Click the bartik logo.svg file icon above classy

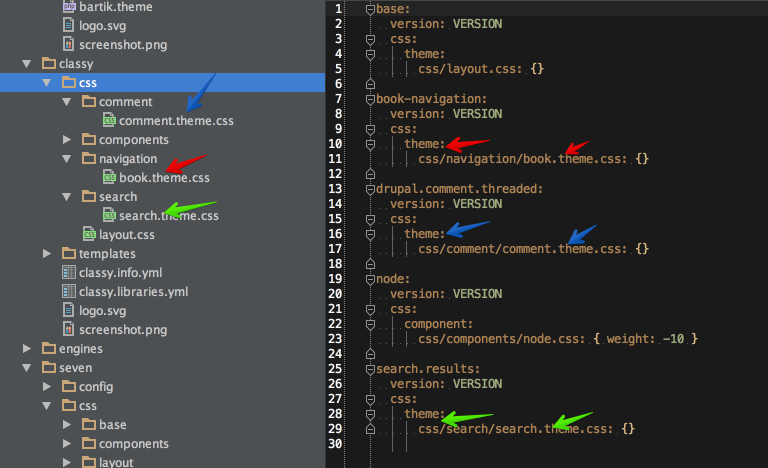(69, 25)
